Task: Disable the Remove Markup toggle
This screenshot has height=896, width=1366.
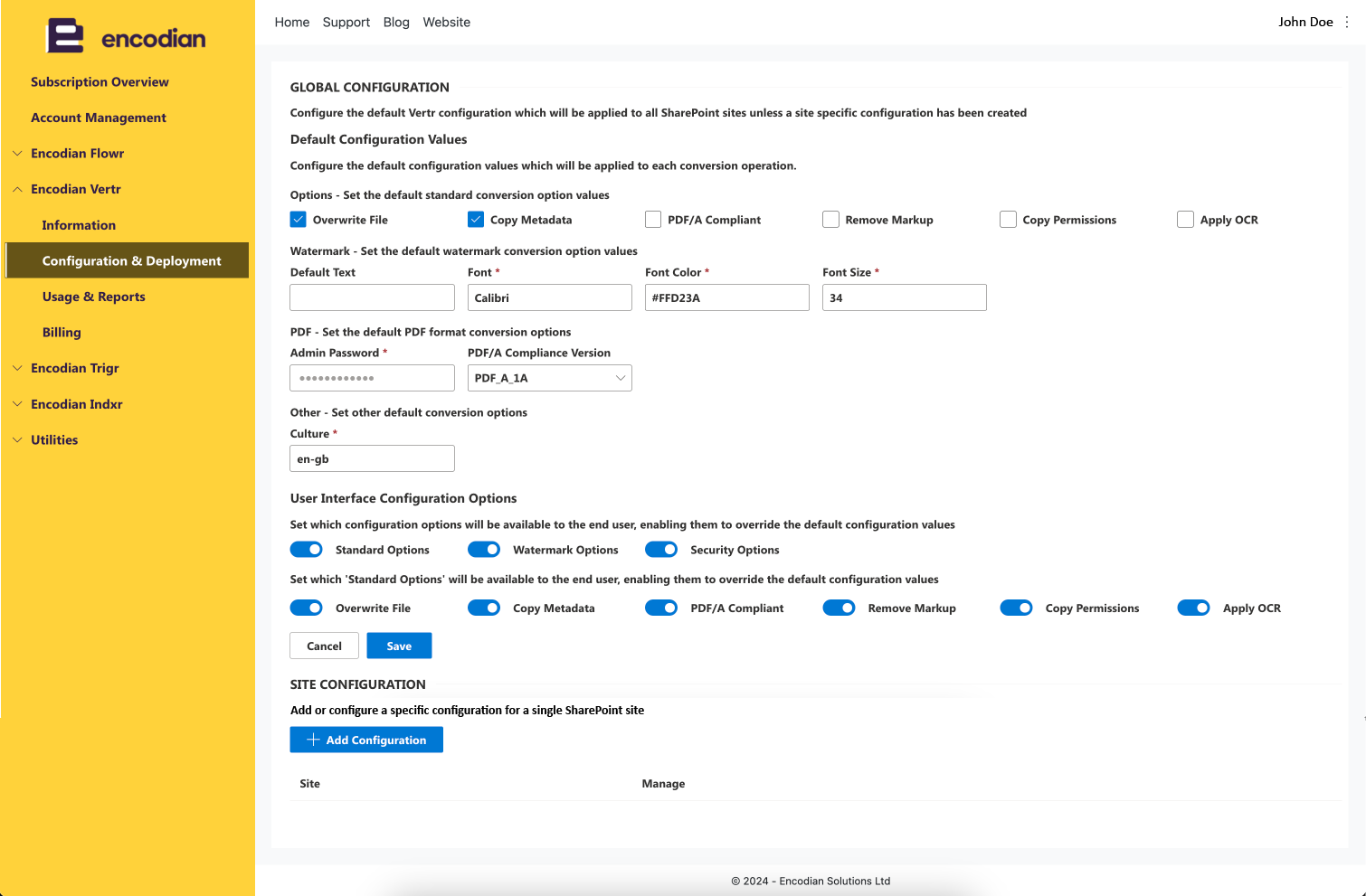Action: coord(839,608)
